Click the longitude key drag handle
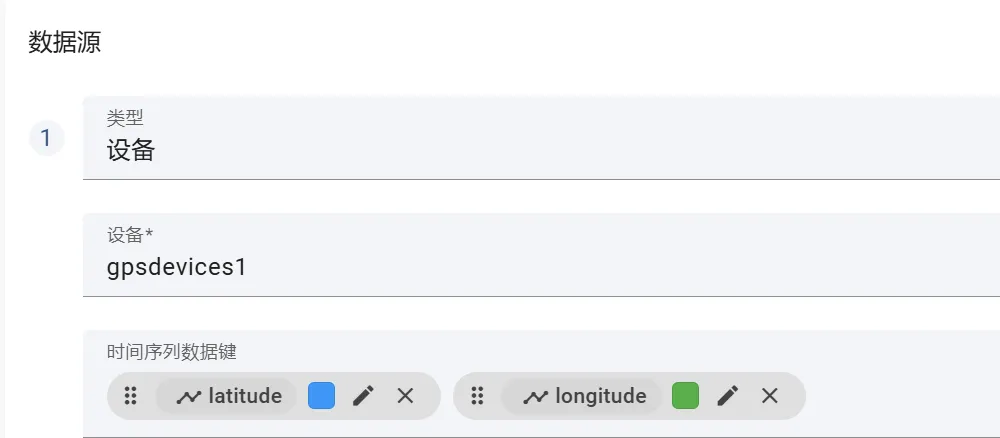This screenshot has width=1000, height=438. point(477,396)
